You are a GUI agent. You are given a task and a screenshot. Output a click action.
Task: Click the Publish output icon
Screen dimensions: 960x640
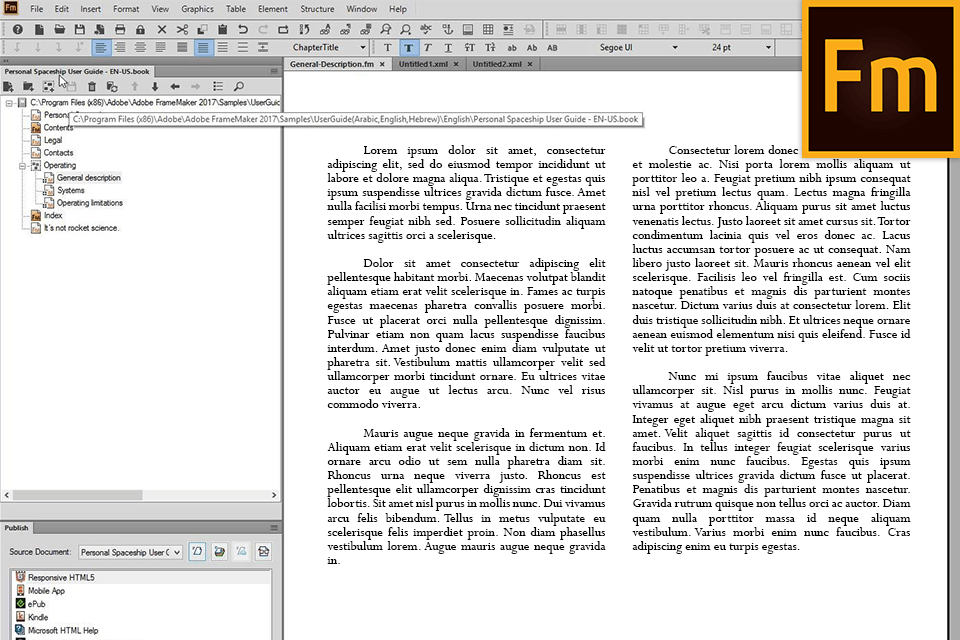point(219,552)
